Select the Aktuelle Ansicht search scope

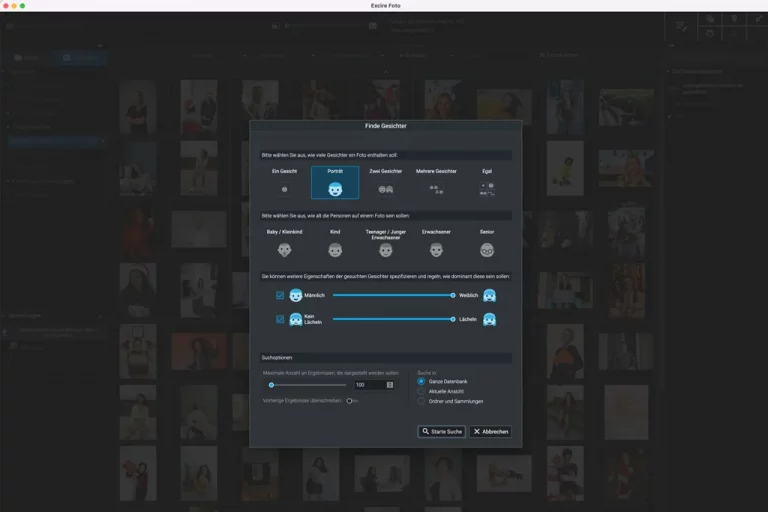click(x=421, y=391)
